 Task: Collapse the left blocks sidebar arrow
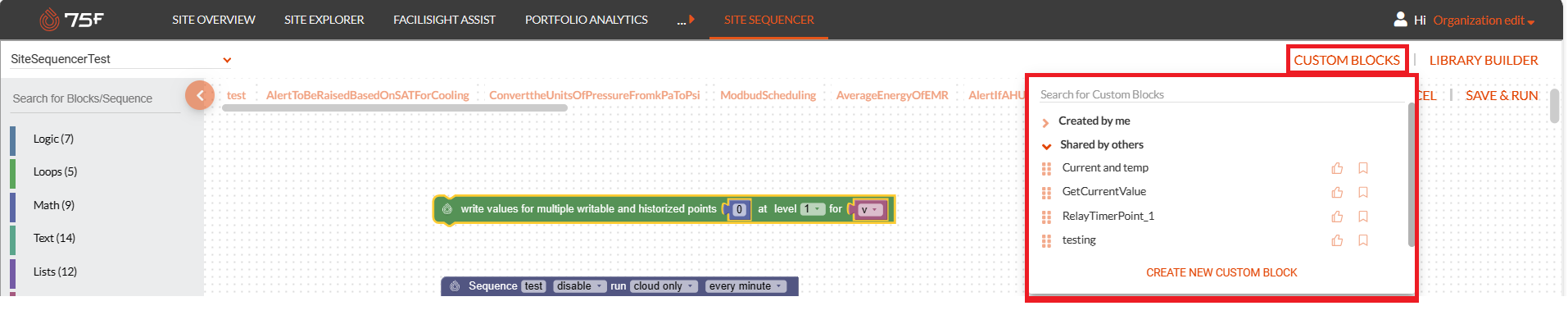pos(200,95)
